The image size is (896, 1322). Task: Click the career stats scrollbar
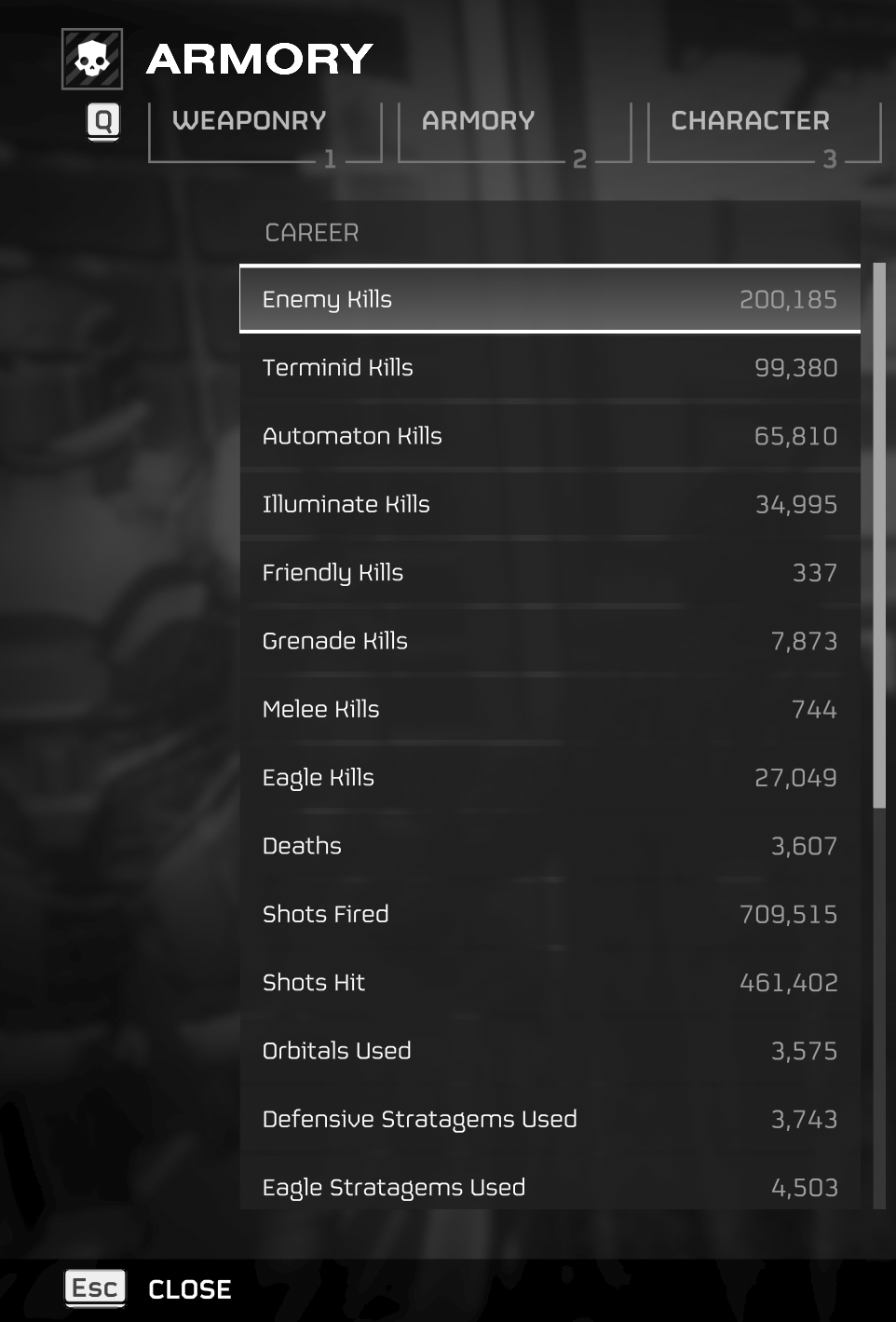[x=878, y=536]
